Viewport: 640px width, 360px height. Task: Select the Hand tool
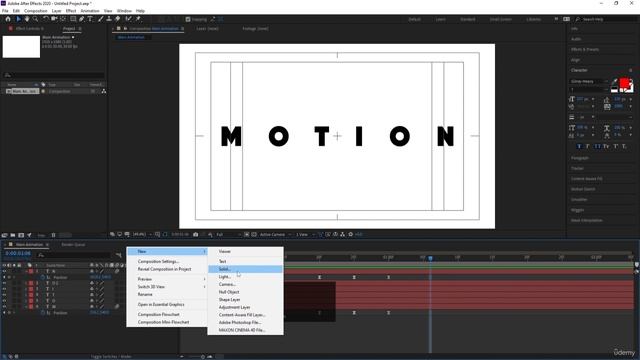coord(27,19)
